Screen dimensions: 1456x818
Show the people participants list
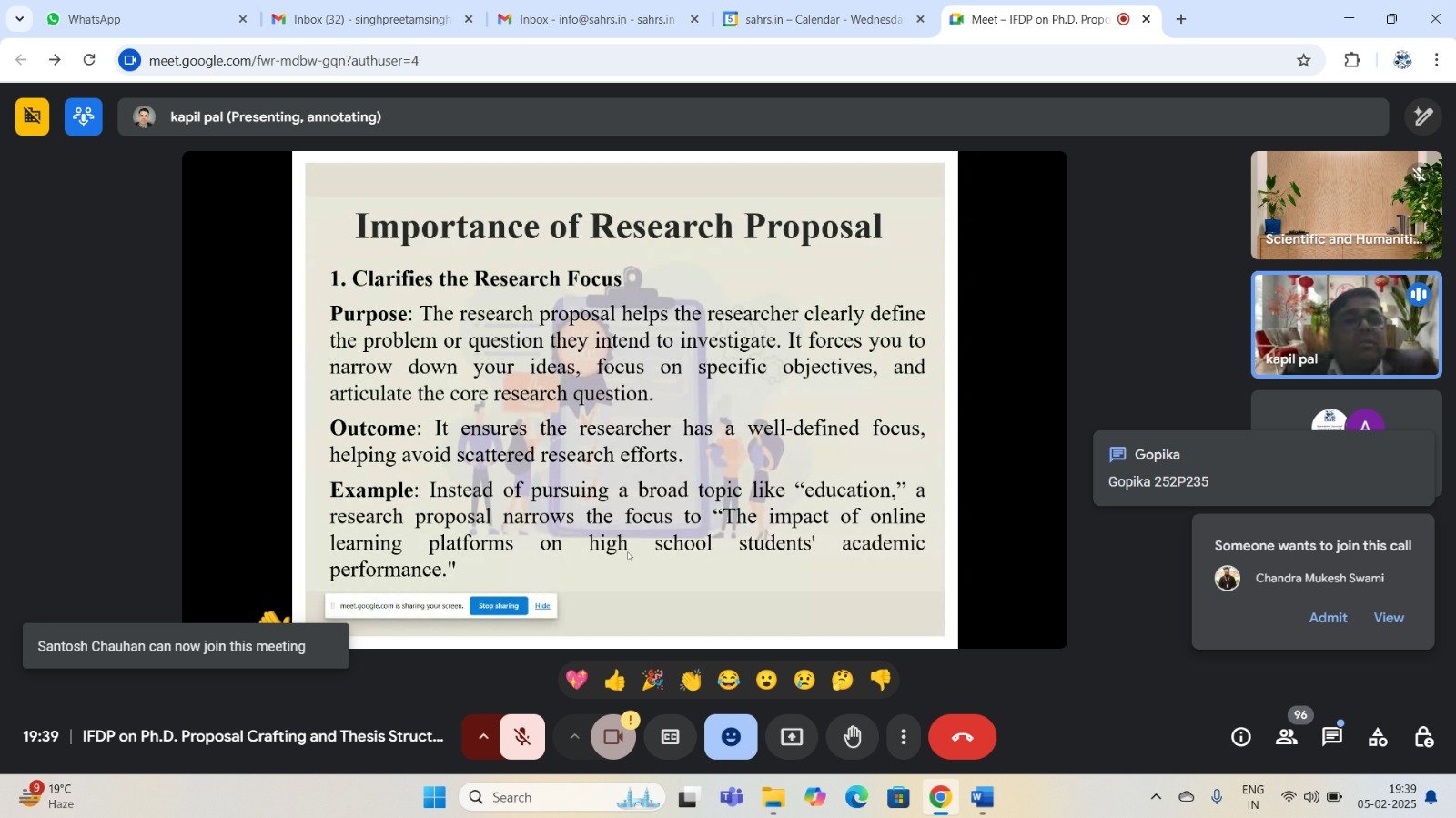[x=1287, y=737]
